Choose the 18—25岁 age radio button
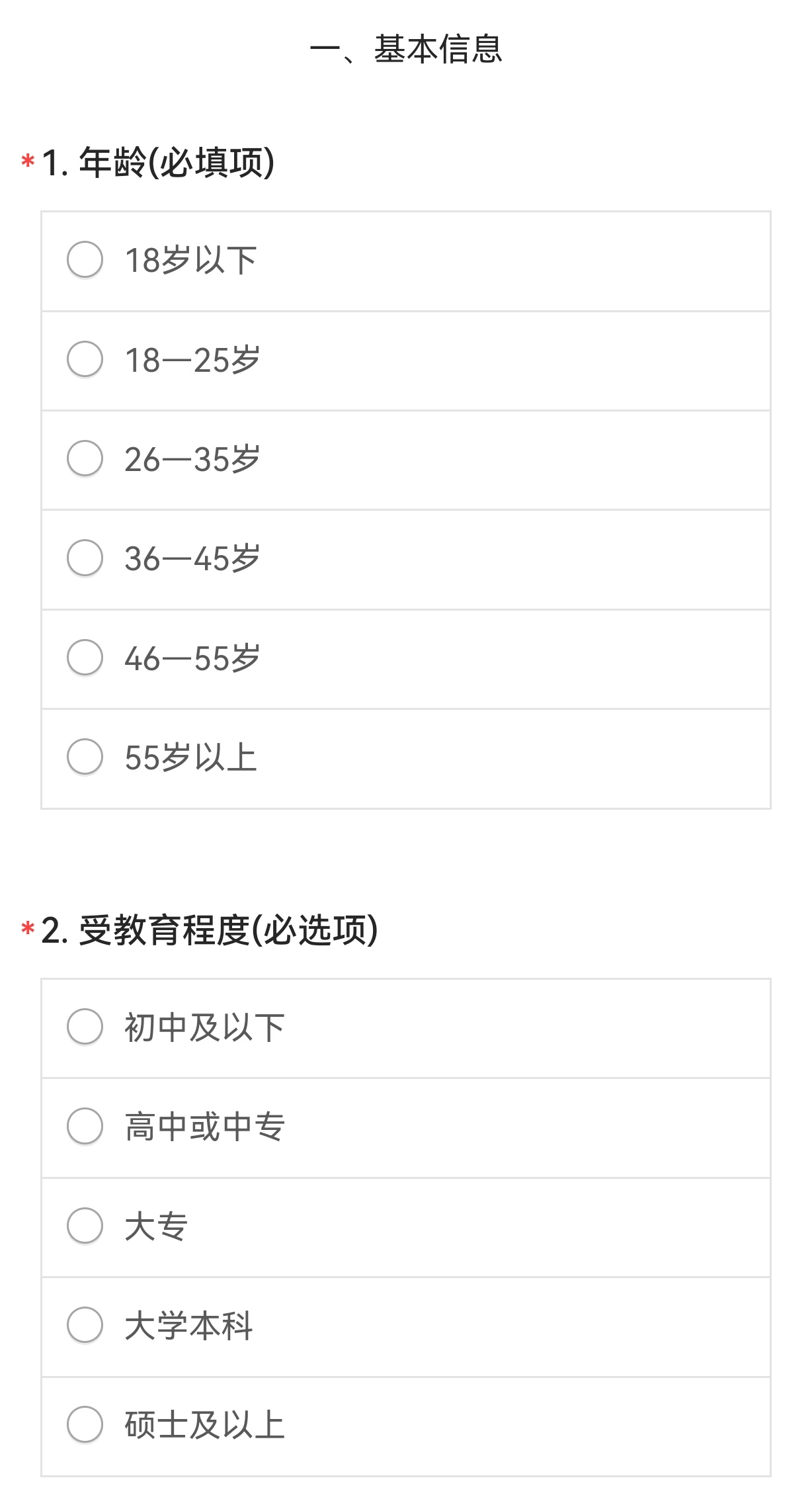Screen dimensions: 812x1509 click(x=85, y=359)
